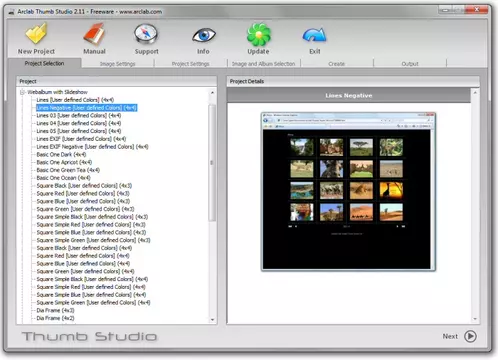Click the Next play arrow icon
The width and height of the screenshot is (498, 360).
tap(470, 336)
